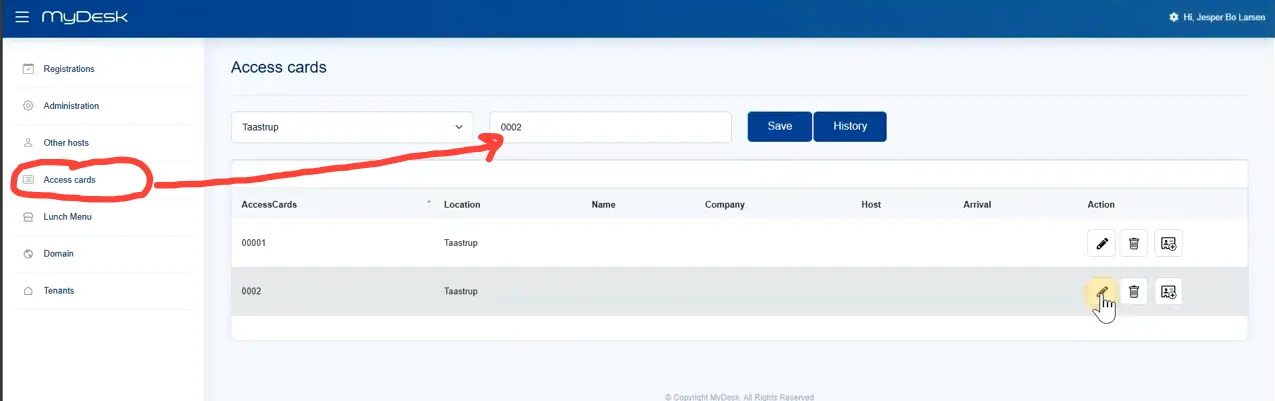Click the Administration gear icon in sidebar
The image size is (1275, 401).
pos(28,106)
